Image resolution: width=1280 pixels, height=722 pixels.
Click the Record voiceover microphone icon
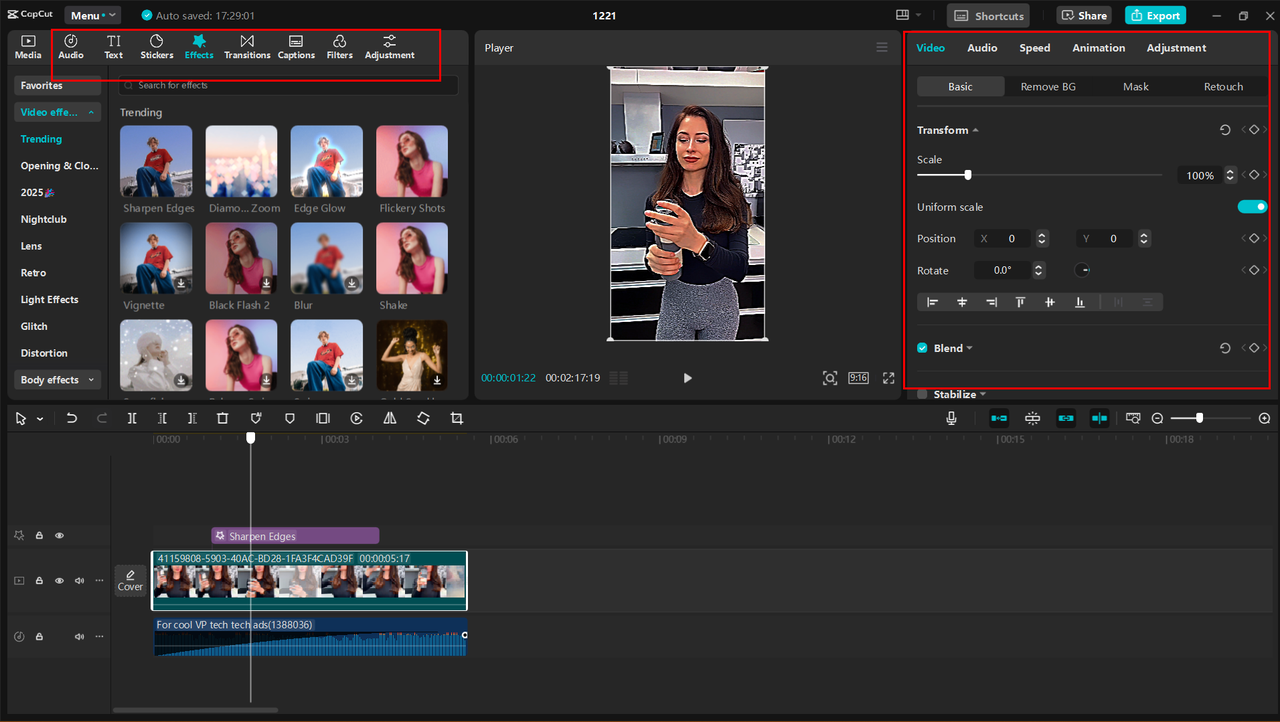(950, 418)
